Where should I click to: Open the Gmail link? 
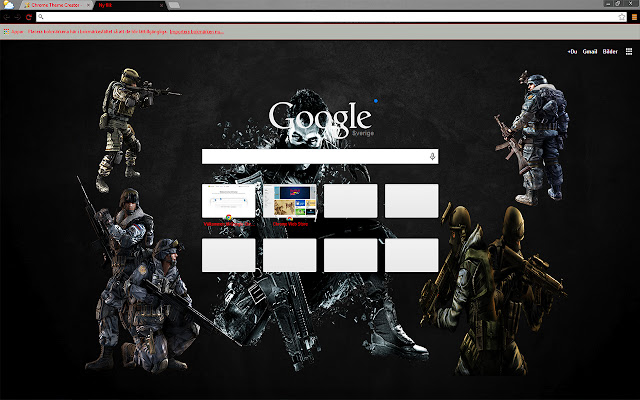590,51
